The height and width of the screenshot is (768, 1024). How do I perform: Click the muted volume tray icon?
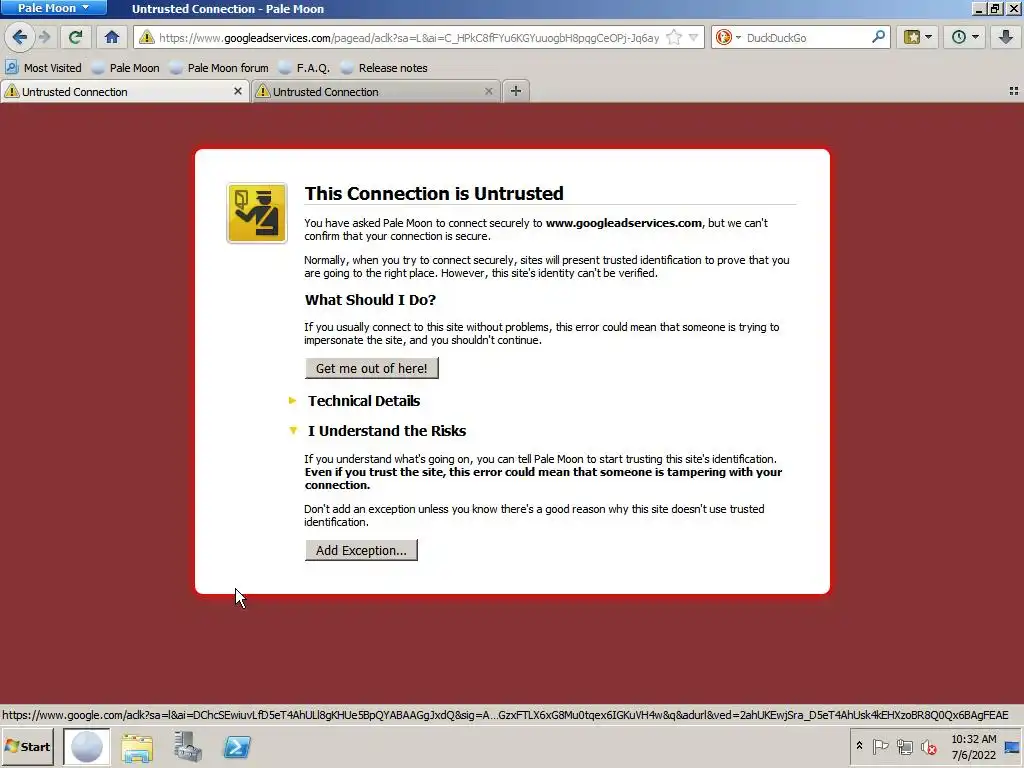[928, 746]
